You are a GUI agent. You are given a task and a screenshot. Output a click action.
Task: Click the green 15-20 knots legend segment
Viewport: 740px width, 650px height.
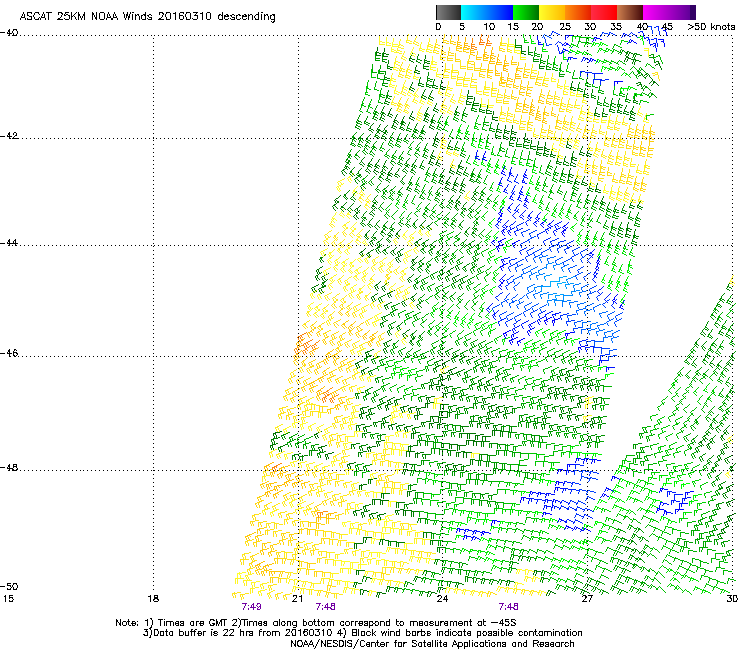click(x=526, y=12)
